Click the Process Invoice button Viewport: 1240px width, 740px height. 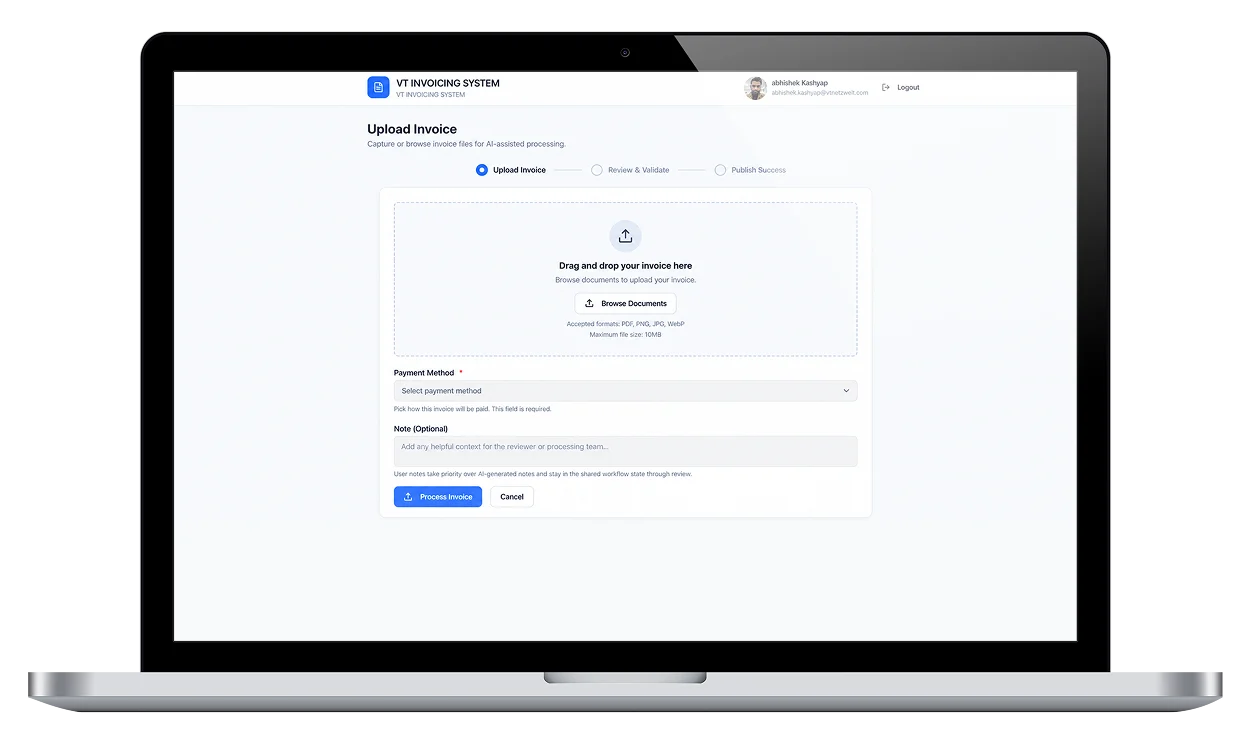438,497
